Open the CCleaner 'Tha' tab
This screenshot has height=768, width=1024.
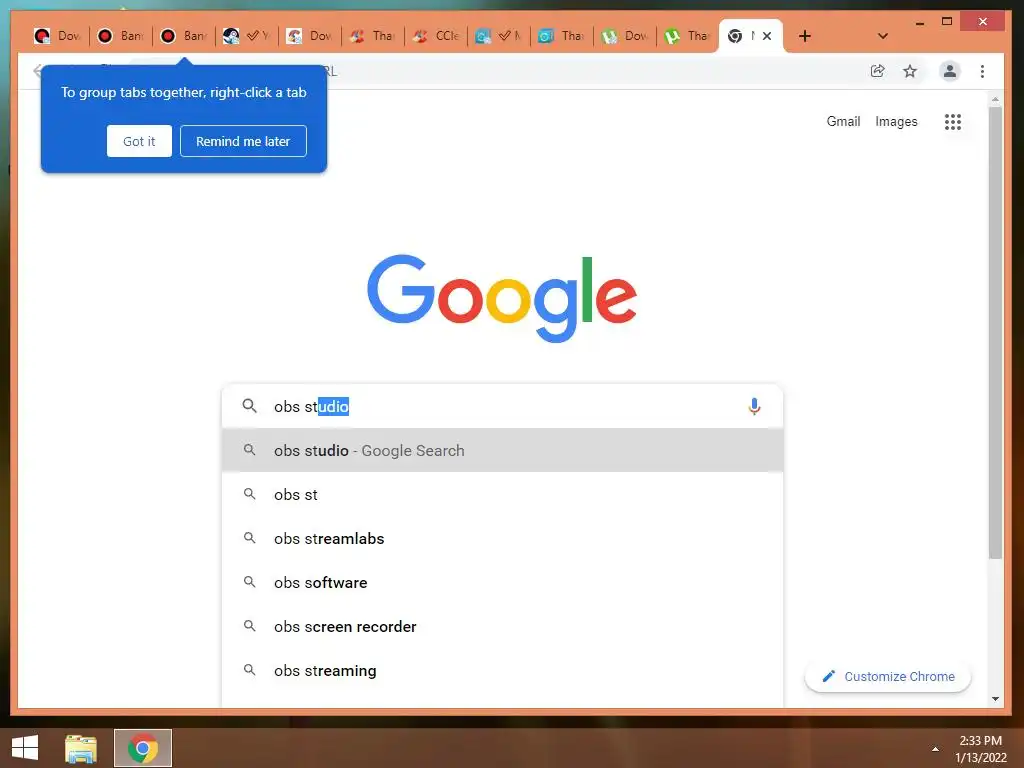[373, 36]
